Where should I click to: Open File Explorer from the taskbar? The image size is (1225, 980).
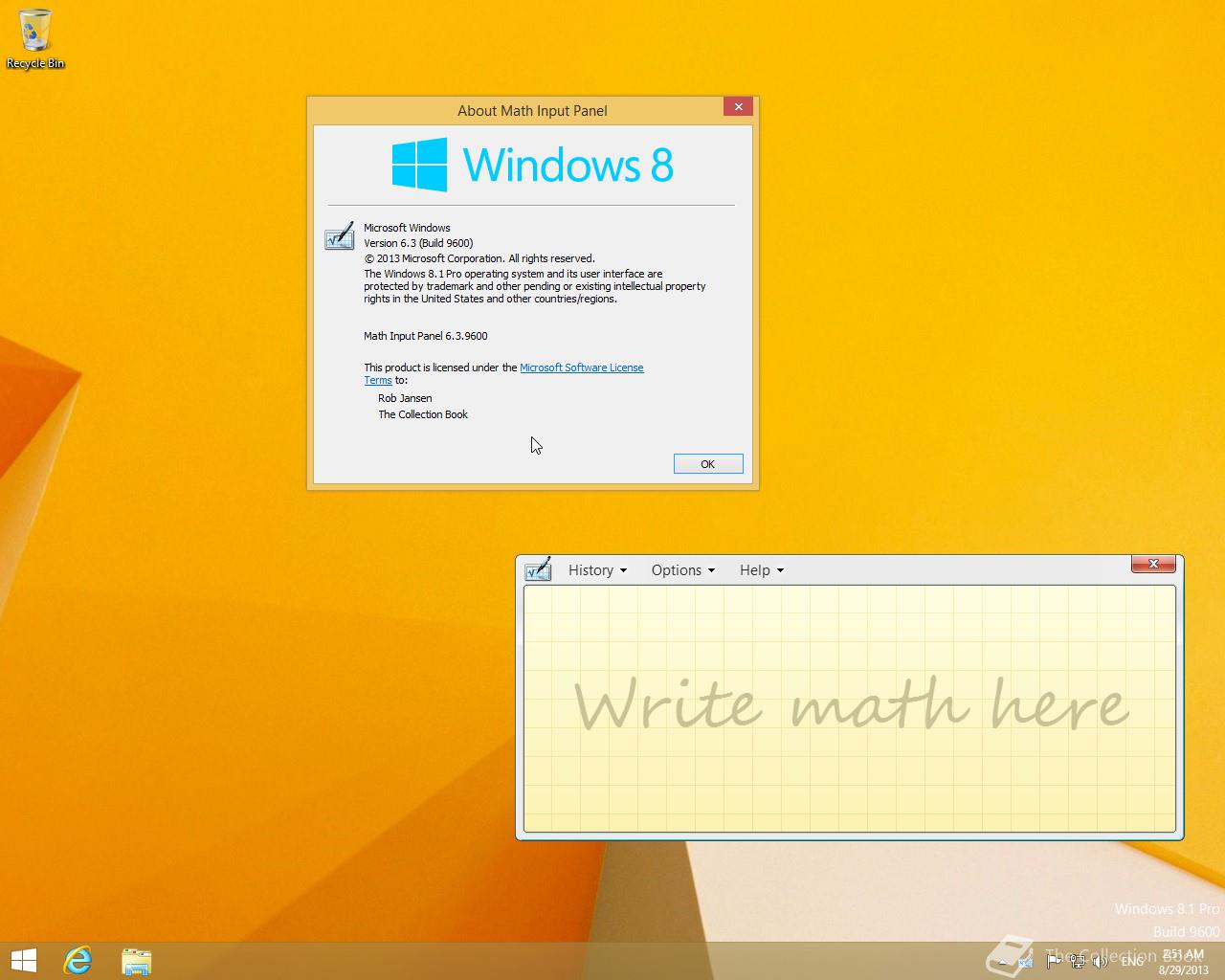click(136, 961)
